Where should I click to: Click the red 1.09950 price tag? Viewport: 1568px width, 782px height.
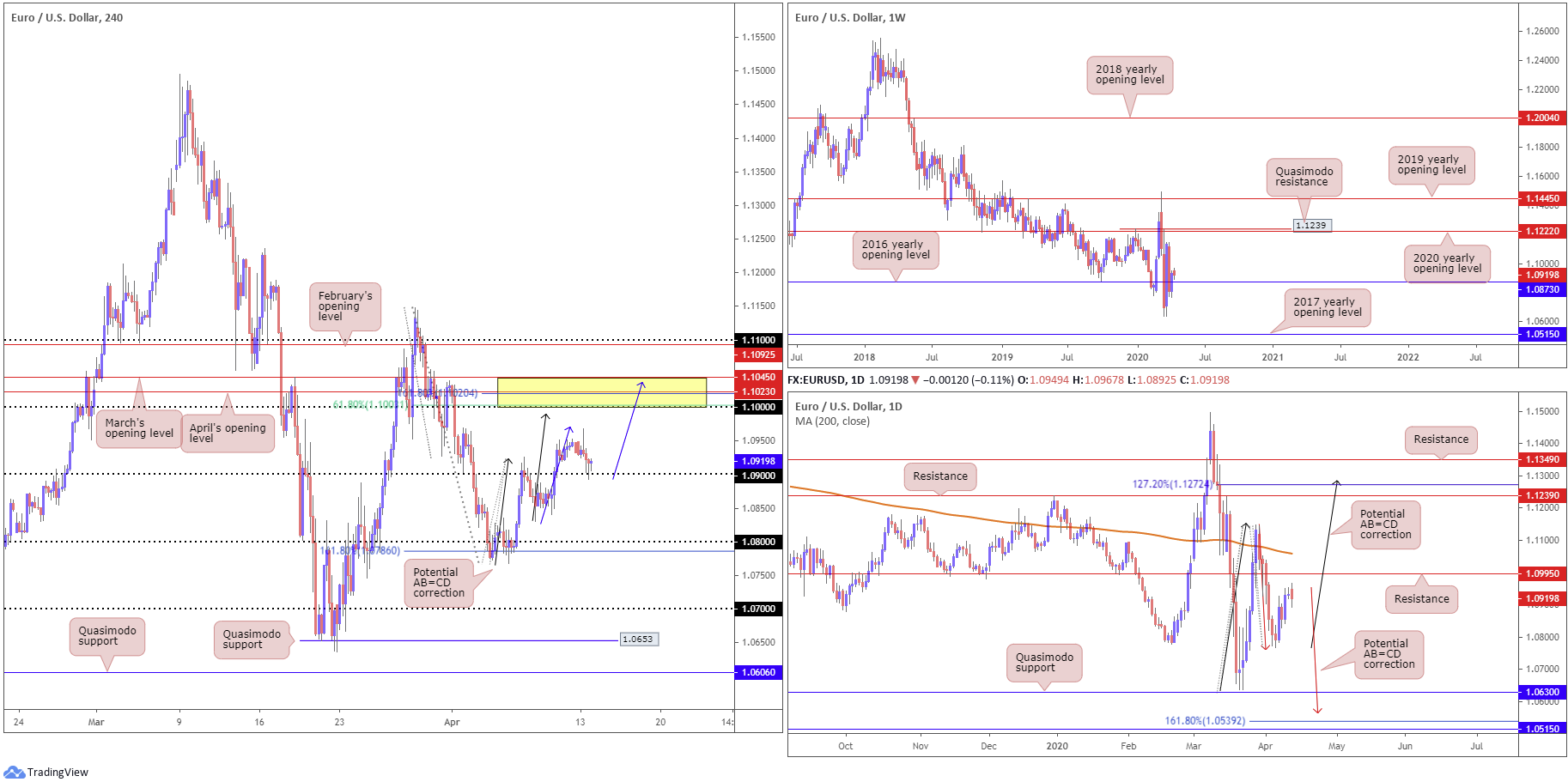(1542, 573)
